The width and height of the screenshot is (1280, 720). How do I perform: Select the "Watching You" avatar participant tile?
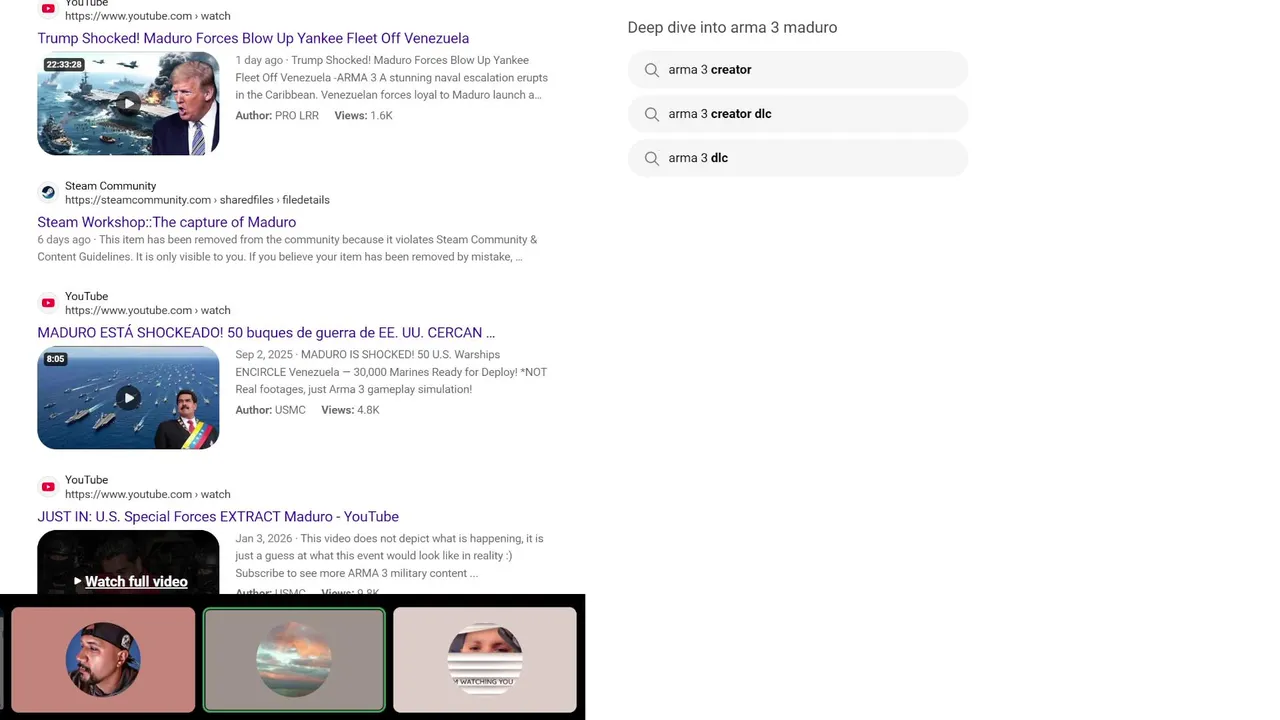[x=485, y=660]
